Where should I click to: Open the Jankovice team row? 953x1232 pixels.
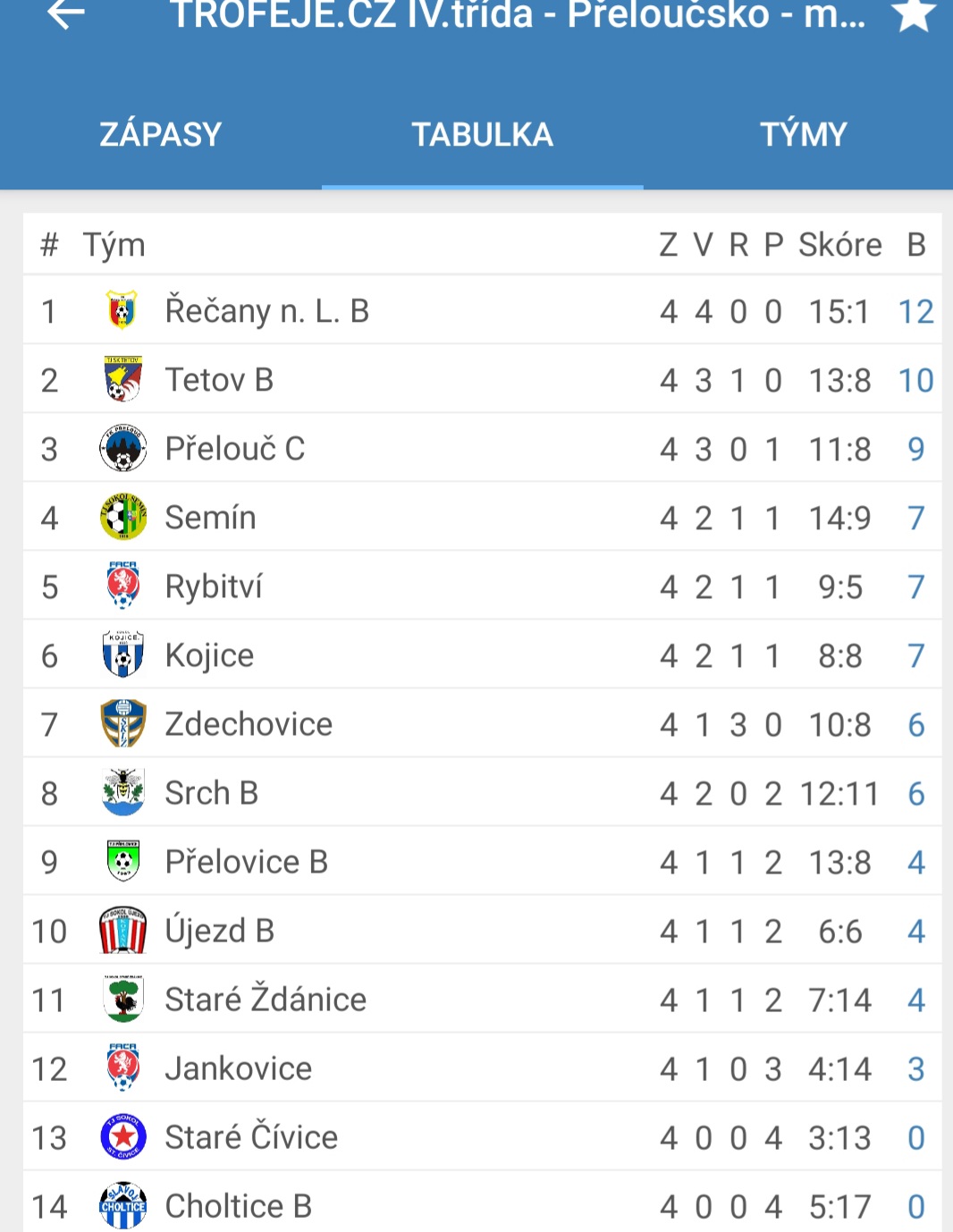[x=483, y=1067]
